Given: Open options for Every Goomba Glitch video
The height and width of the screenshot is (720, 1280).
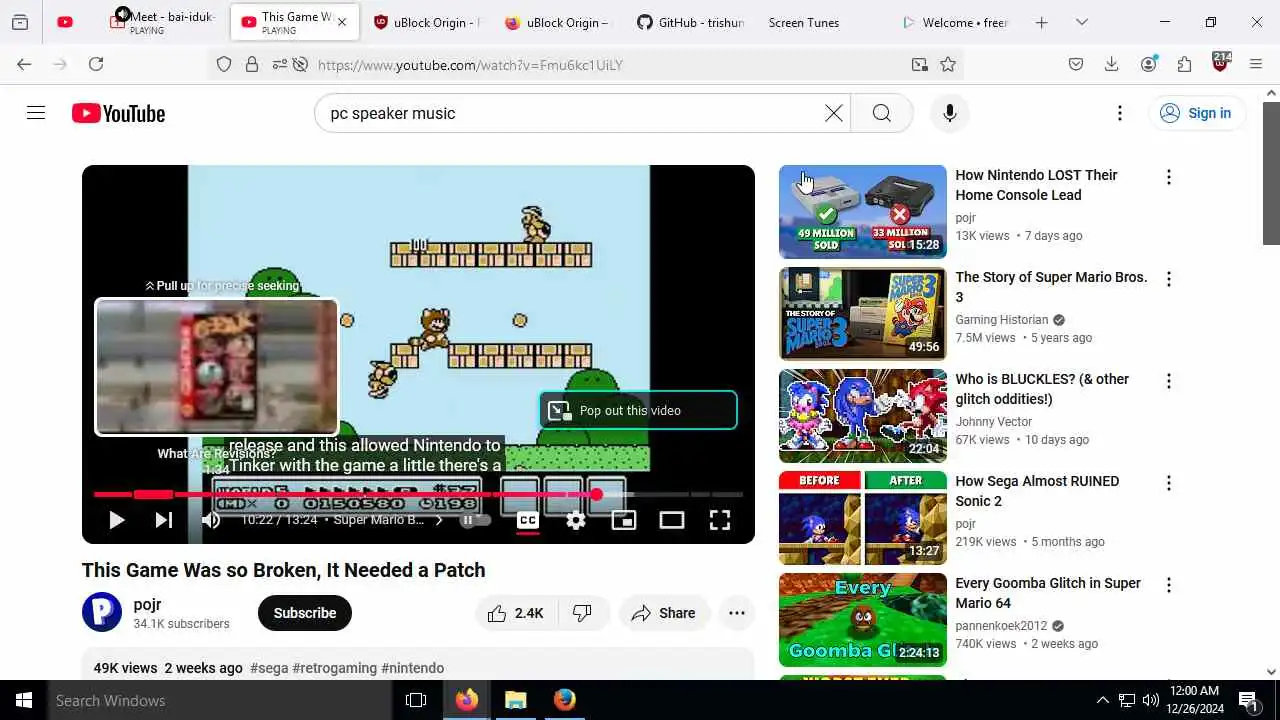Looking at the screenshot, I should pos(1168,585).
